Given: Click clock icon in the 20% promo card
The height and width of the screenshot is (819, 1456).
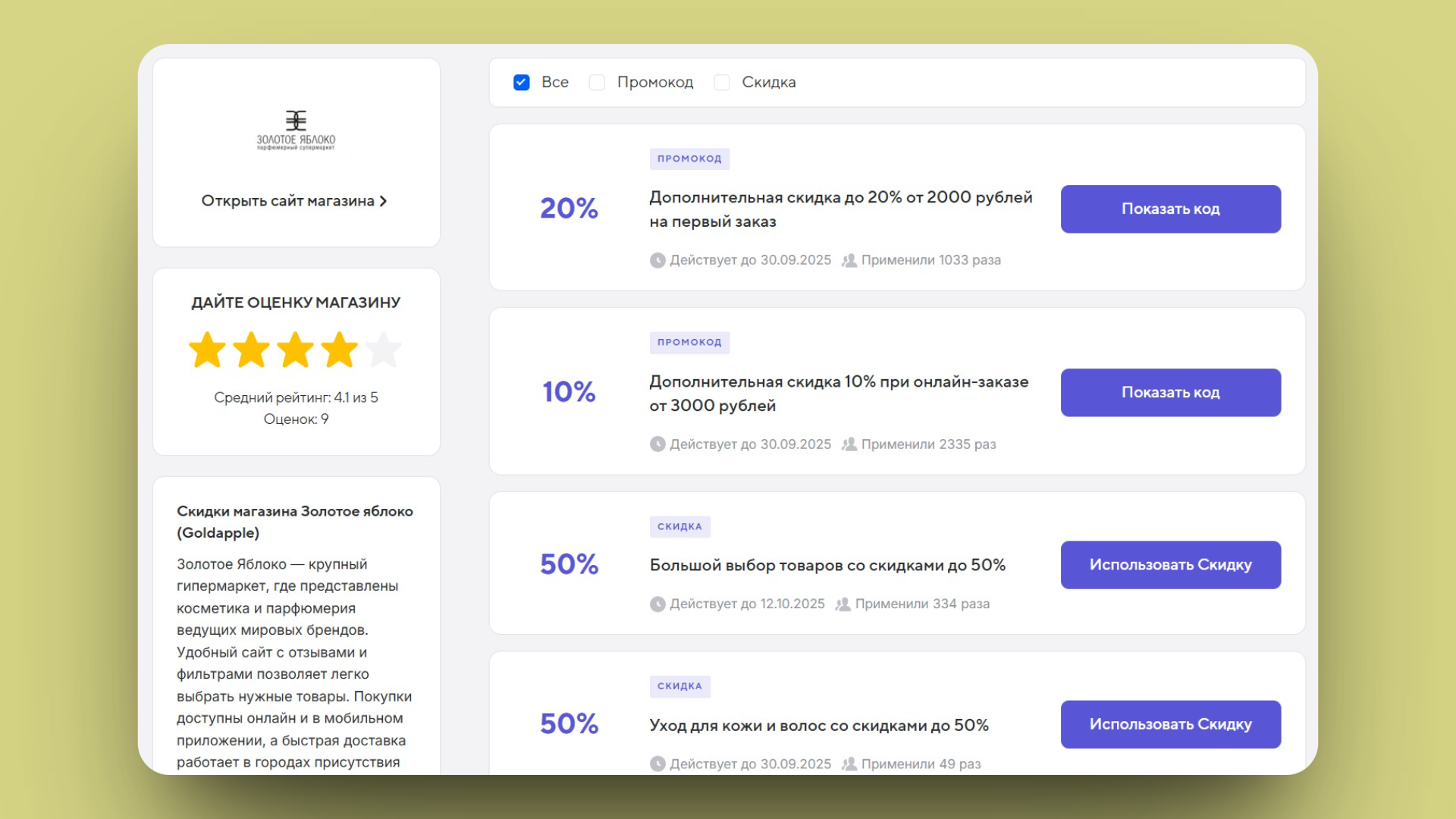Looking at the screenshot, I should pyautogui.click(x=657, y=260).
